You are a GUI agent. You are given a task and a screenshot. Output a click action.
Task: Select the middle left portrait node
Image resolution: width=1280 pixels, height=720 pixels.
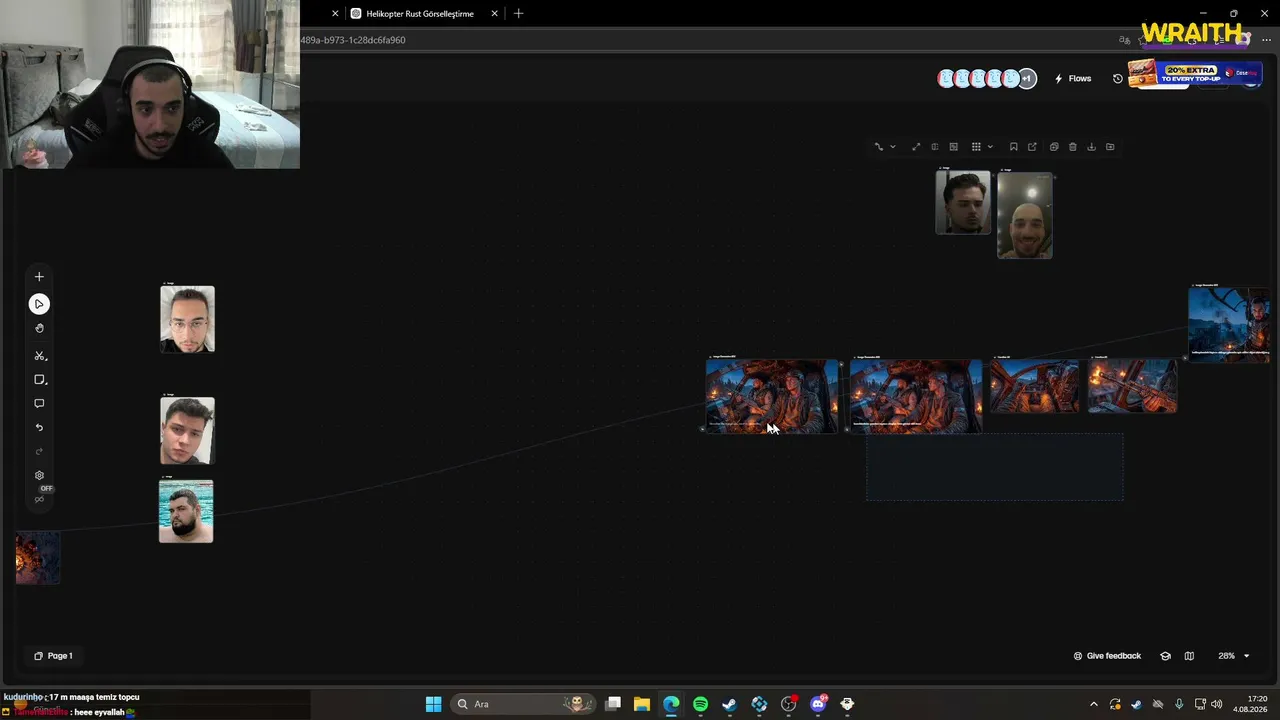coord(187,431)
